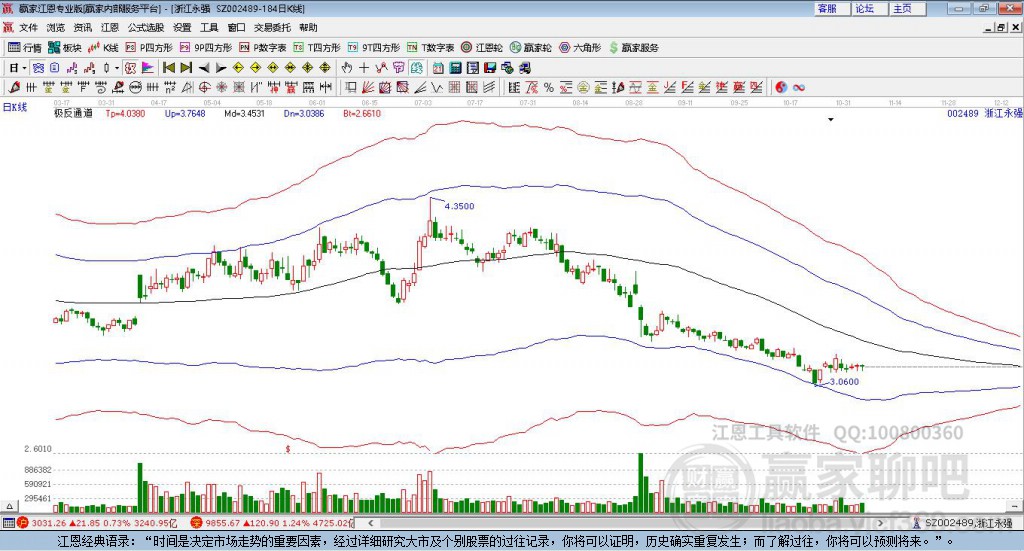
Task: Click the Bt=2.6610 indicator value
Action: [x=362, y=114]
